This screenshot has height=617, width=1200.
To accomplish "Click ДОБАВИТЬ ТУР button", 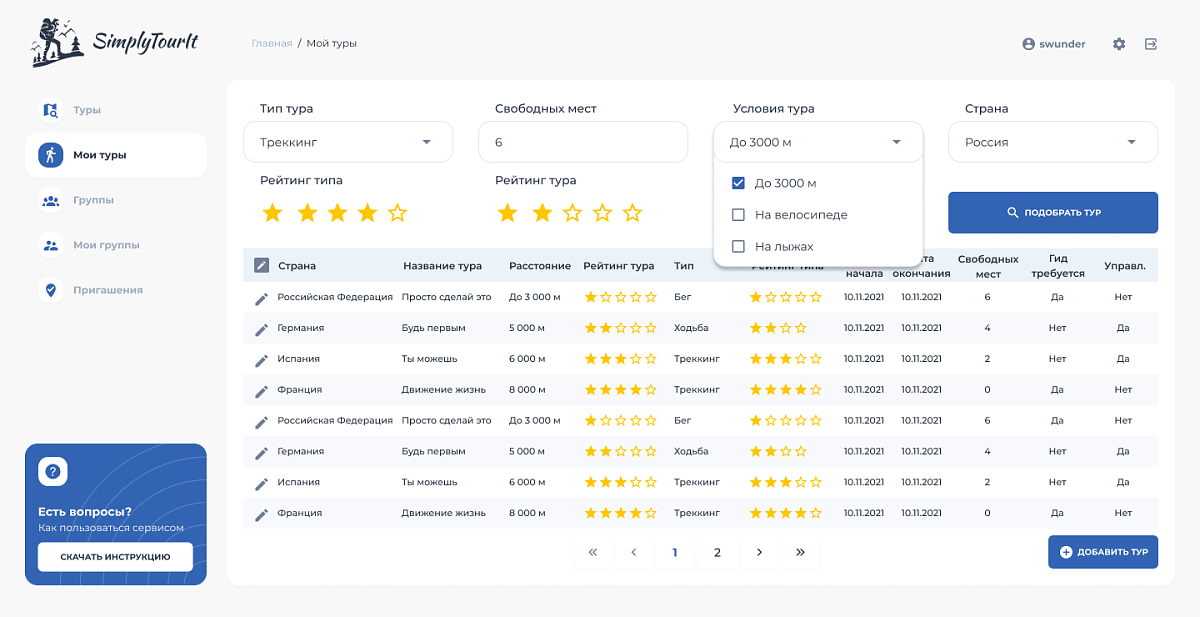I will click(1103, 552).
